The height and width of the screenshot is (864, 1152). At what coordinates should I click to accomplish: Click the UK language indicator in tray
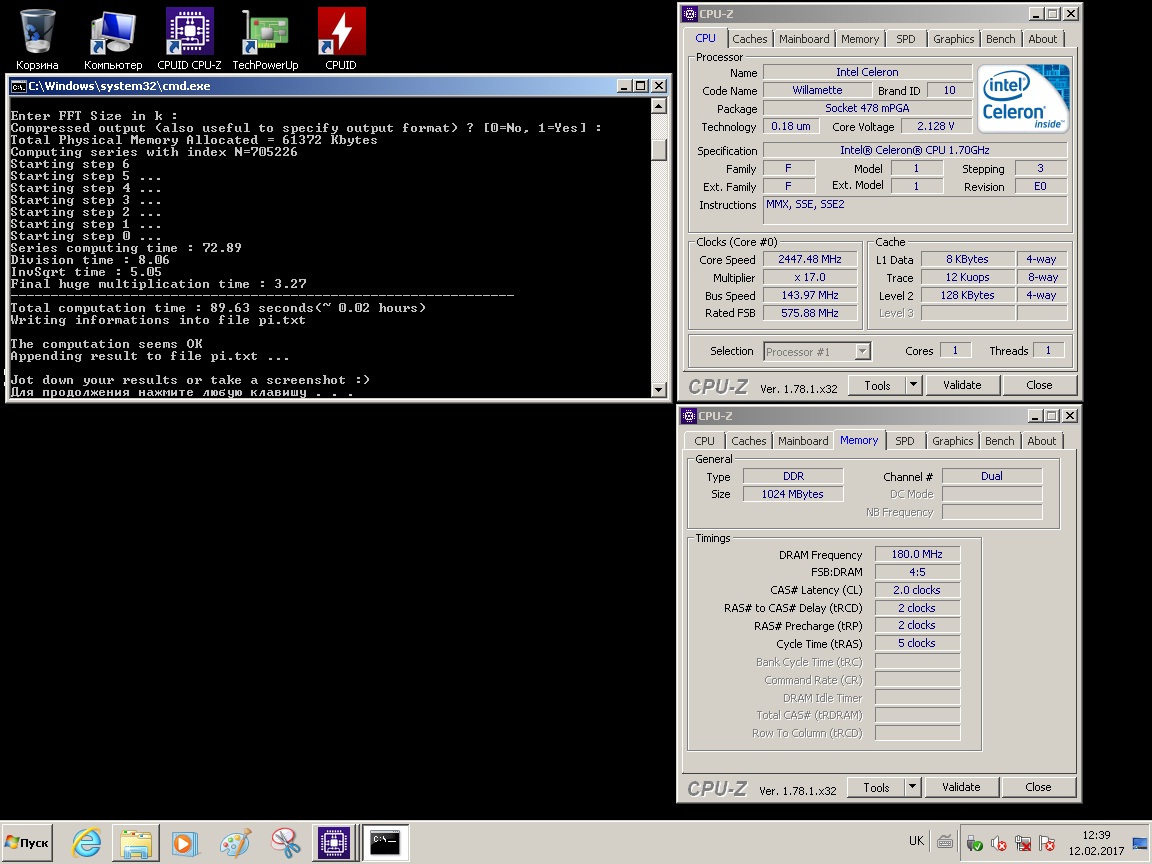tap(916, 841)
